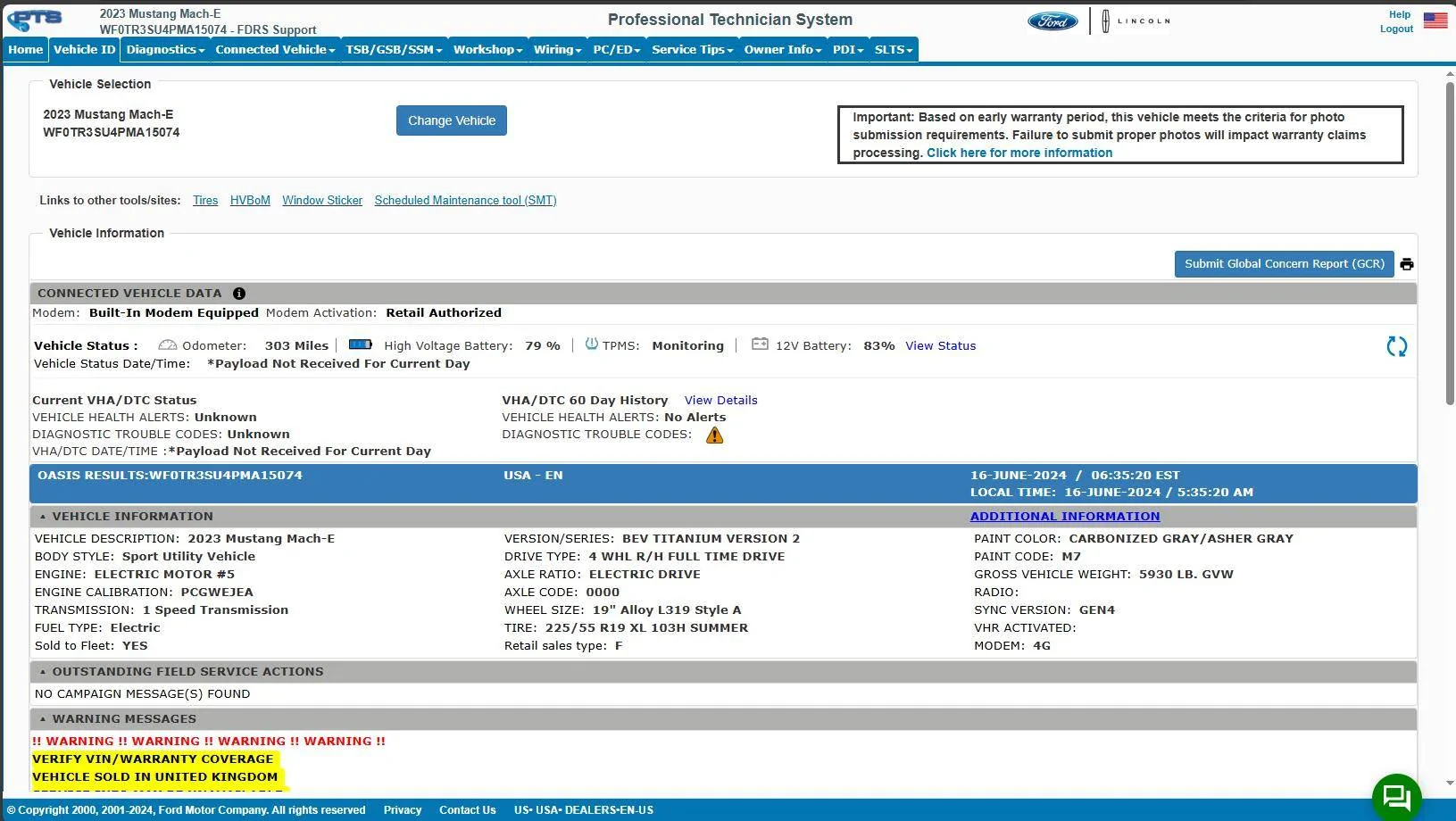Open the HVBoM link
The image size is (1456, 821).
pyautogui.click(x=250, y=201)
